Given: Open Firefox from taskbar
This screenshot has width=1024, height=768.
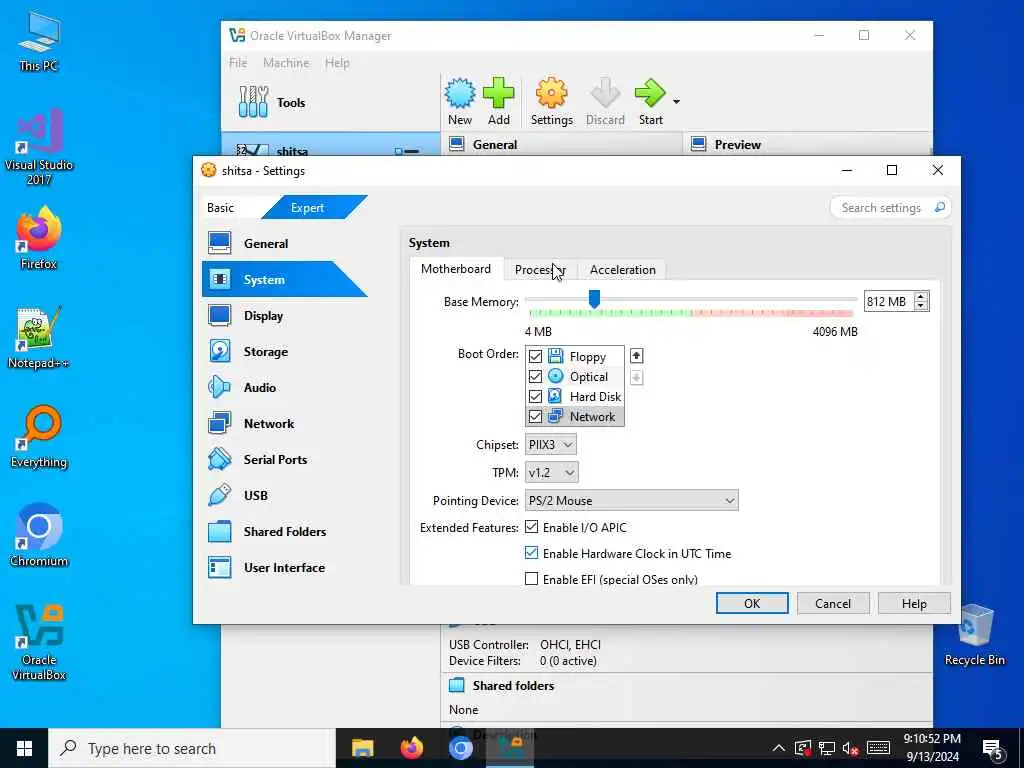Looking at the screenshot, I should [x=411, y=748].
